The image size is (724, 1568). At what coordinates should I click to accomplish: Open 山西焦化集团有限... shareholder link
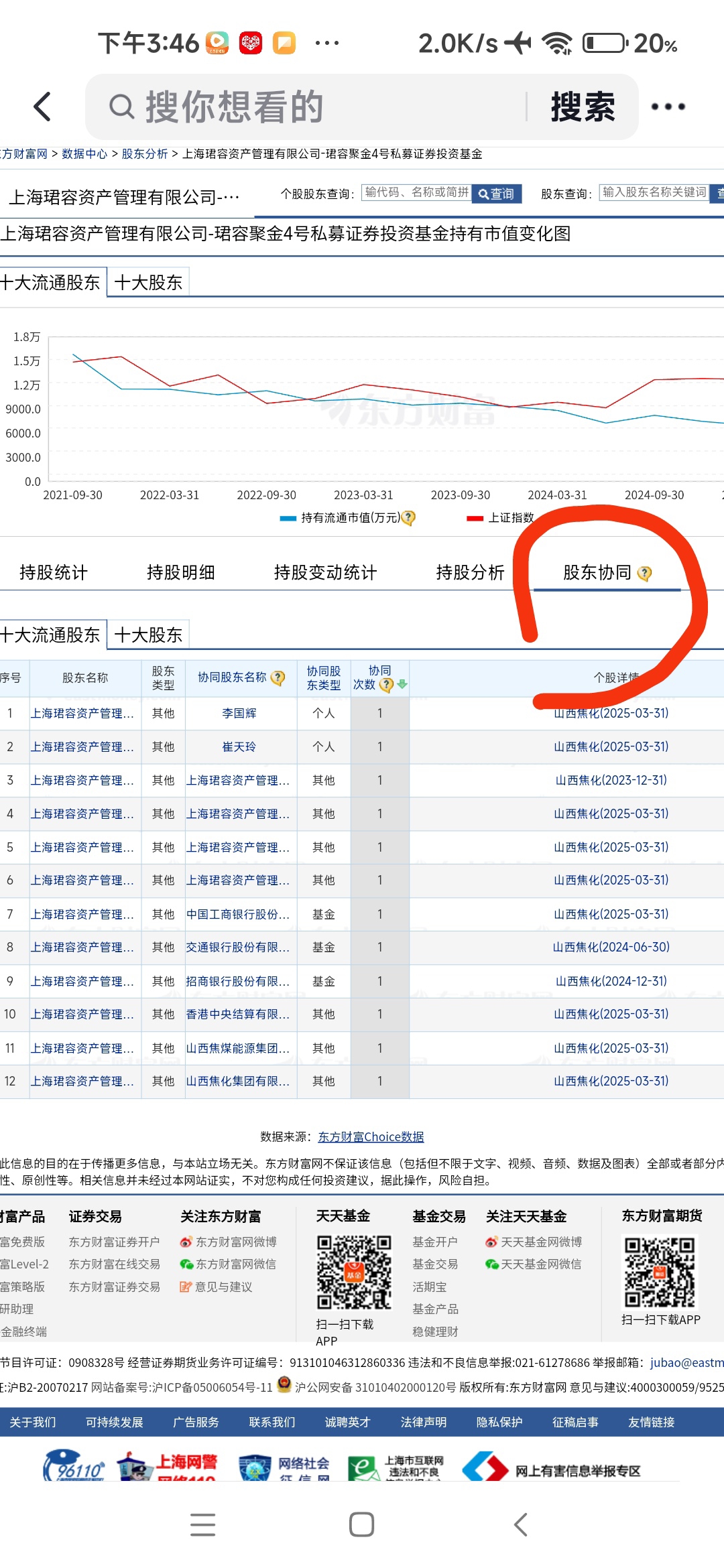click(238, 1081)
